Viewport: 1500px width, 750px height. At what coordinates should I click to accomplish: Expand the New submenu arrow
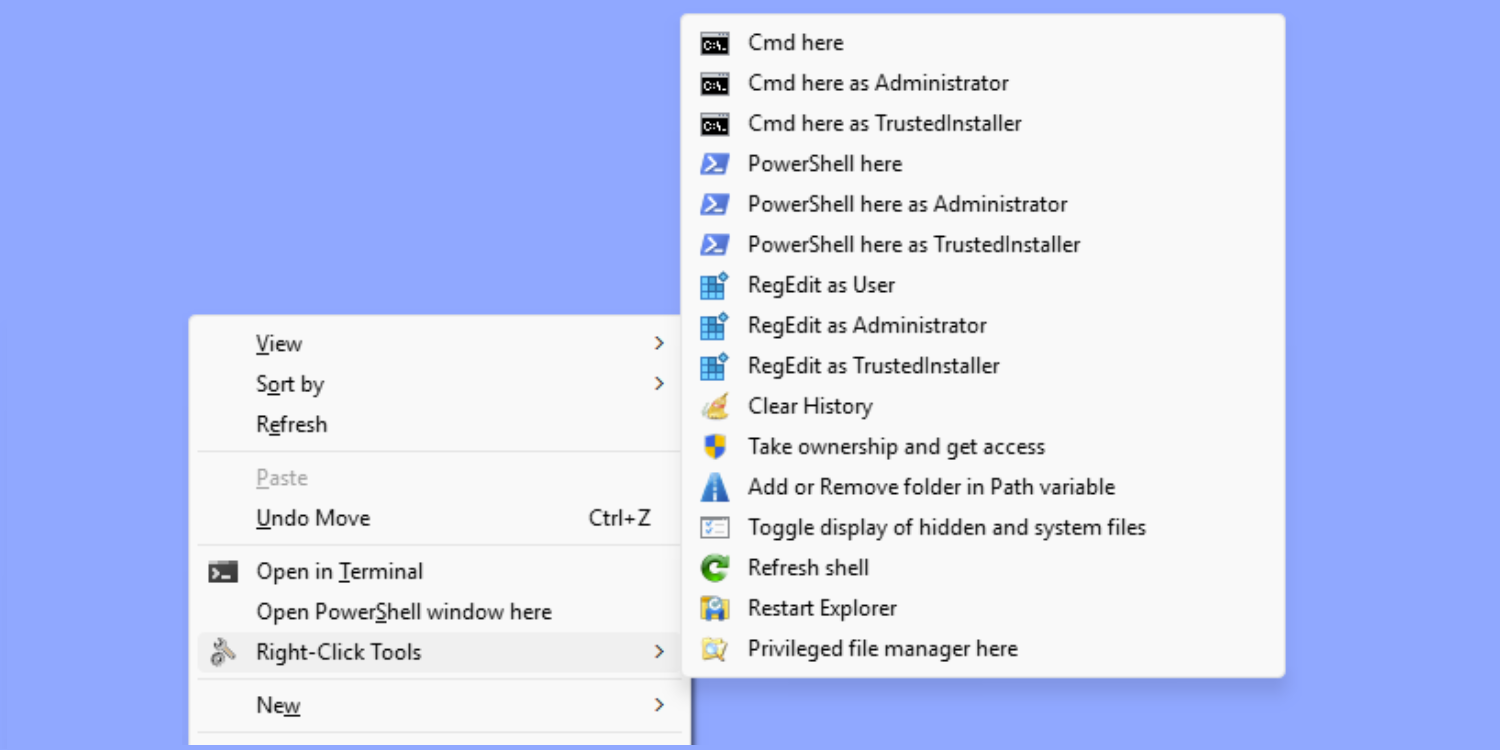click(x=659, y=705)
